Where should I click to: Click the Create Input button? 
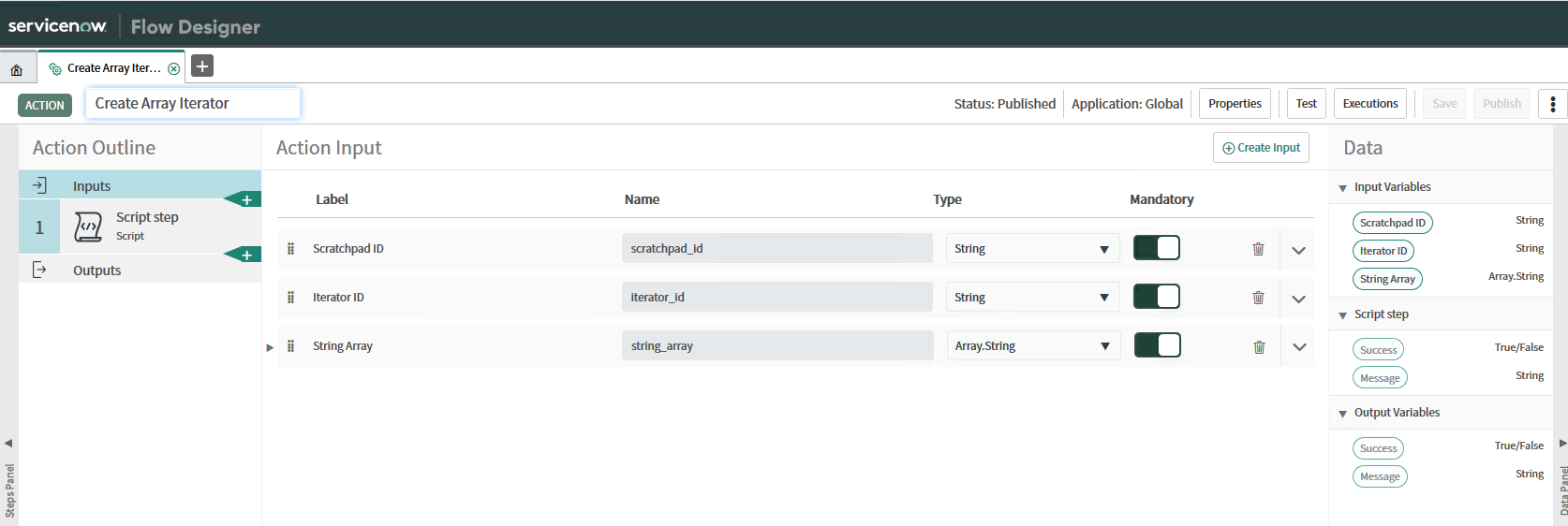click(x=1261, y=148)
